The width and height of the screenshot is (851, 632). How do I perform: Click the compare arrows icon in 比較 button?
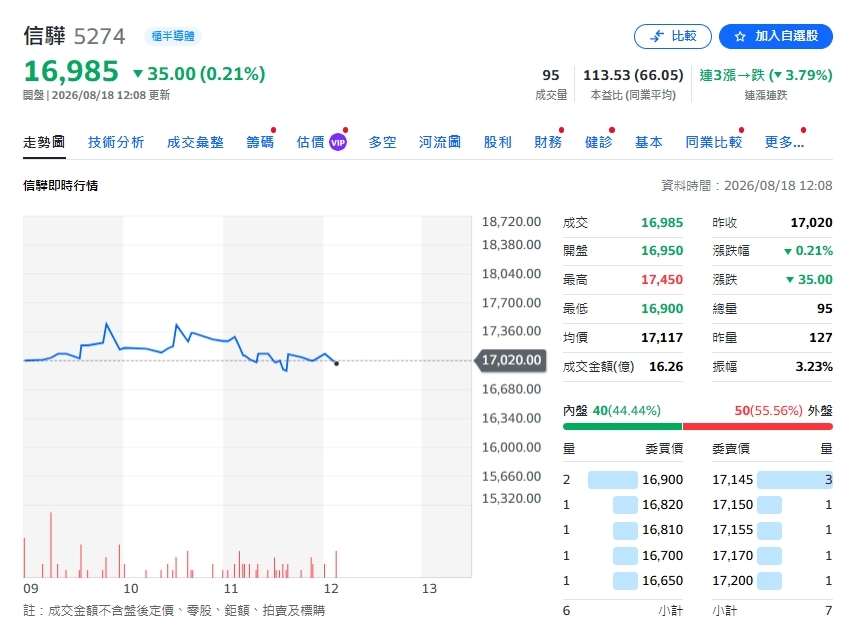coord(657,36)
